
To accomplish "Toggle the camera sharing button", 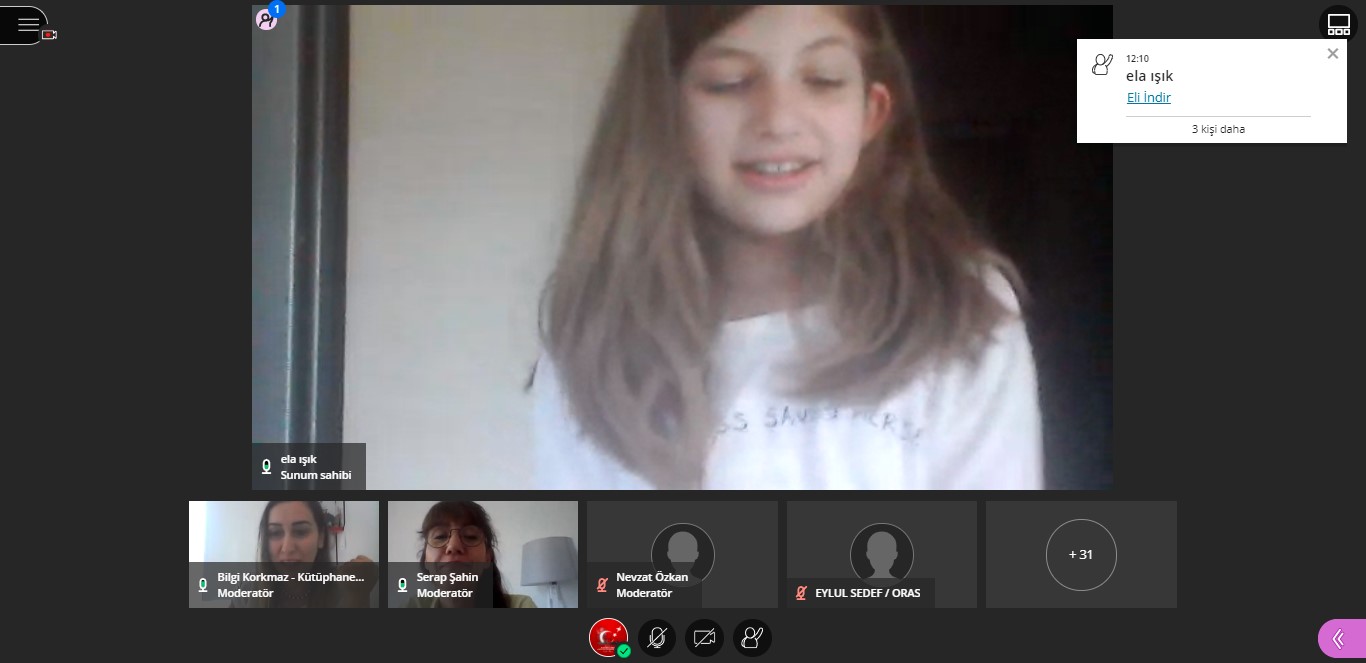I will 704,638.
